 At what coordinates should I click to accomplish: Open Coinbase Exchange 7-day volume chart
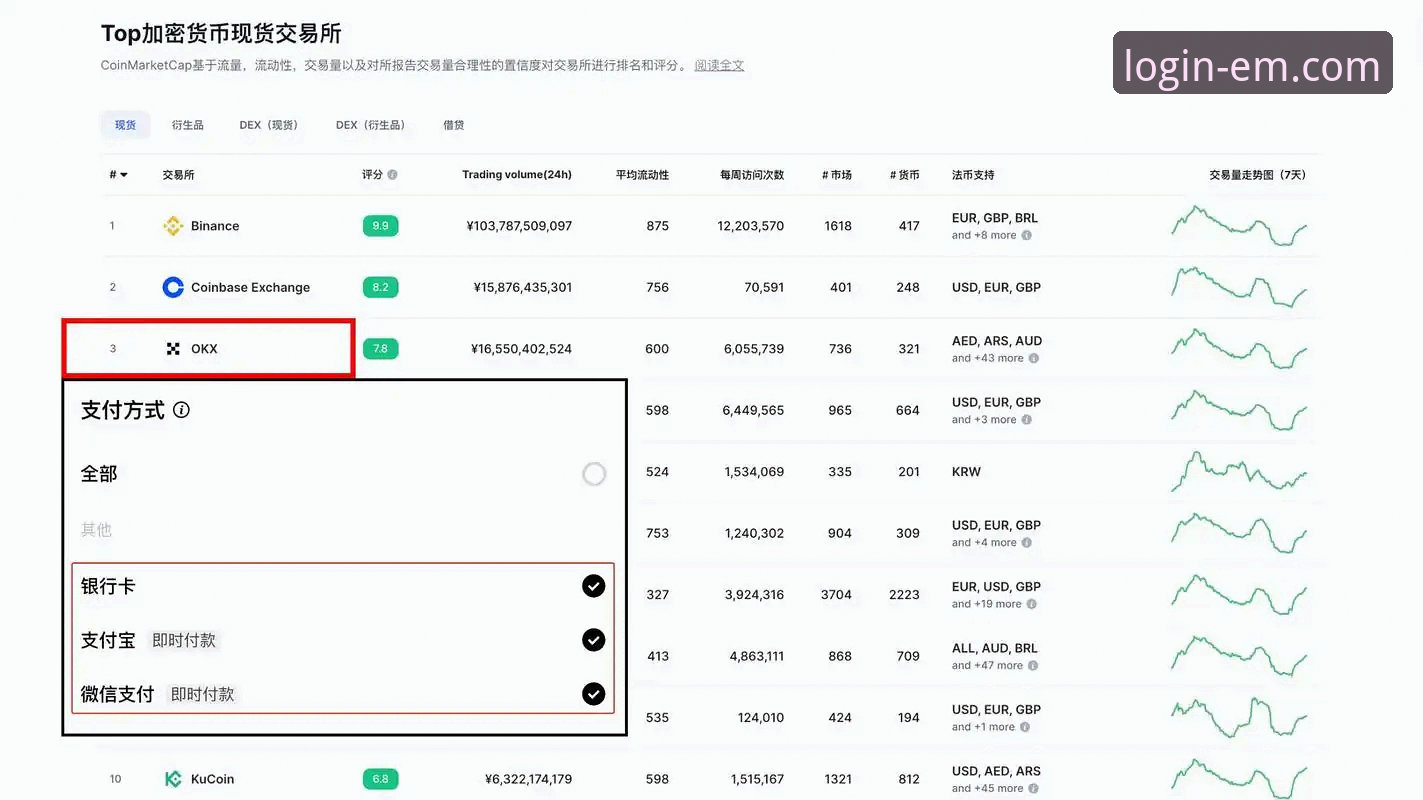[x=1239, y=287]
